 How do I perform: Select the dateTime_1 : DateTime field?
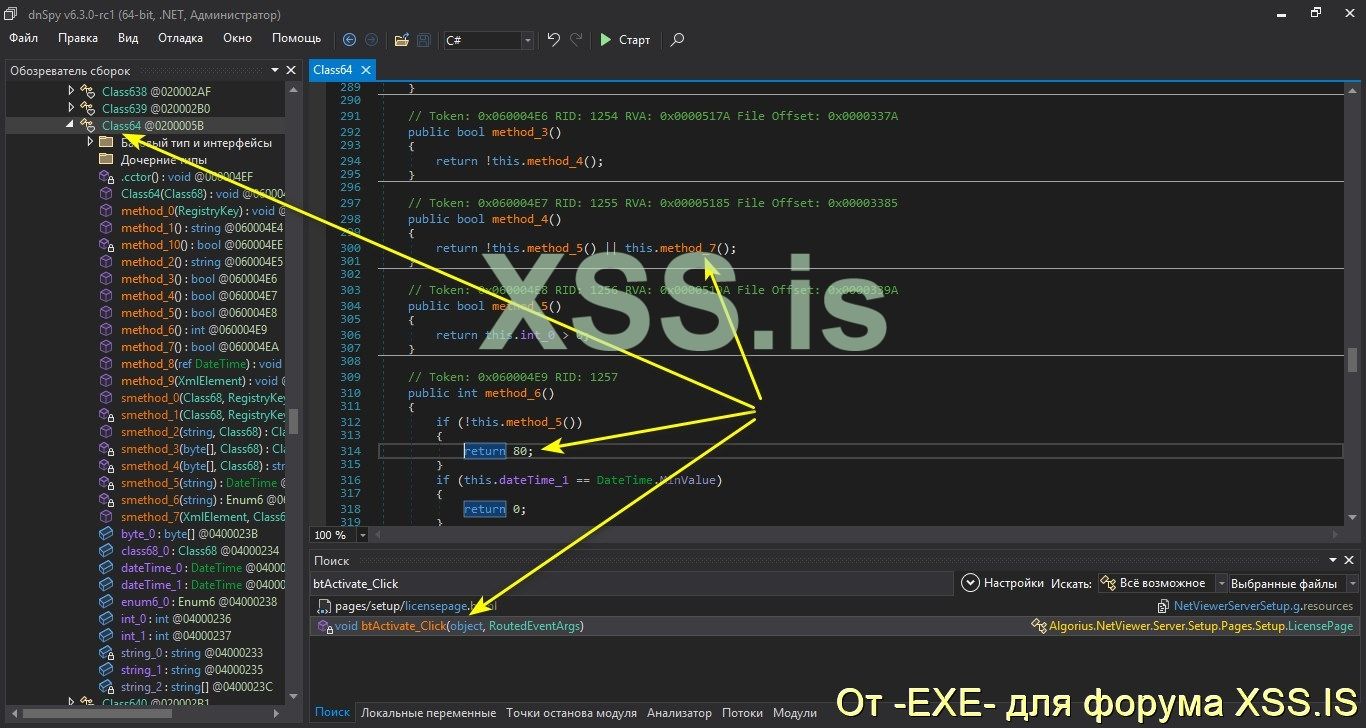coord(192,585)
